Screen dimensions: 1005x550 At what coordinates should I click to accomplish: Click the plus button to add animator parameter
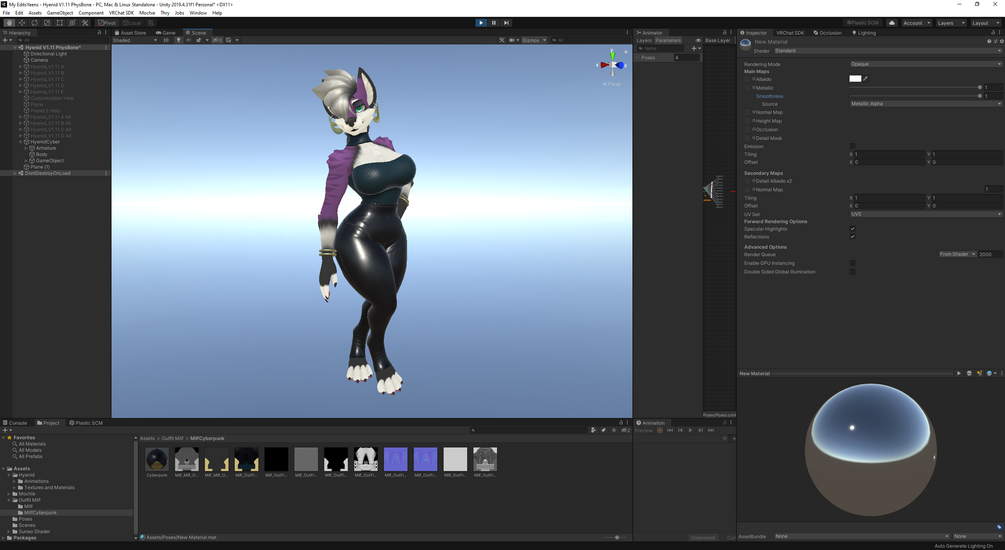click(x=694, y=48)
